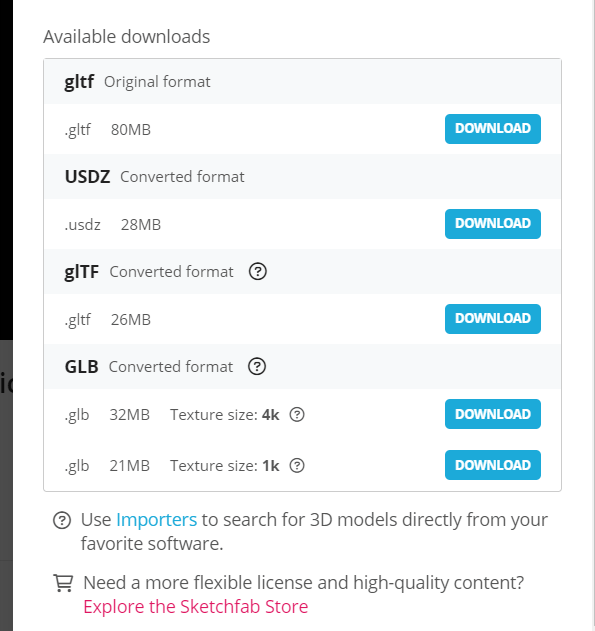595x631 pixels.
Task: Click the question mark icon before Use Importers
Action: coord(62,520)
